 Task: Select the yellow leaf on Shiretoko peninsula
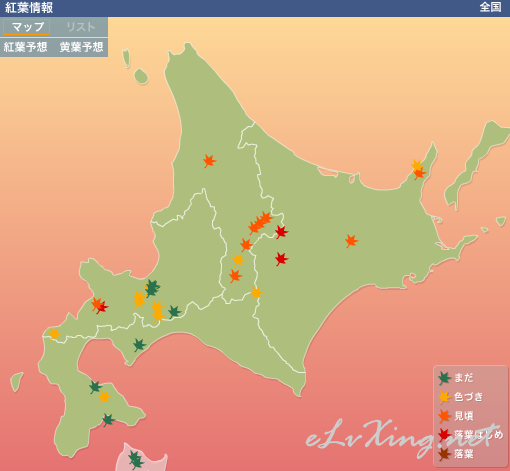coord(417,165)
